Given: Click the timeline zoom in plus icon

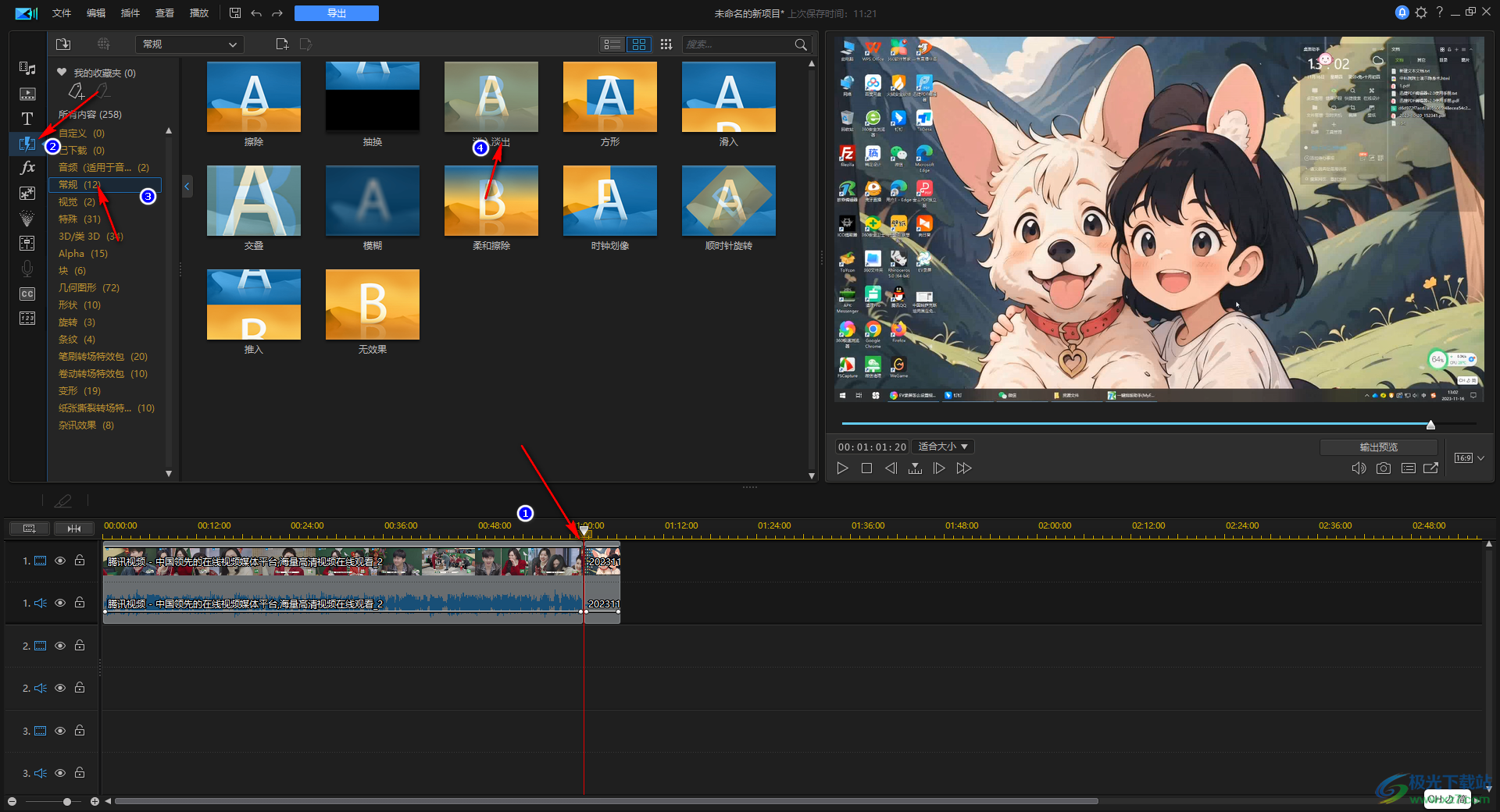Looking at the screenshot, I should coord(95,801).
